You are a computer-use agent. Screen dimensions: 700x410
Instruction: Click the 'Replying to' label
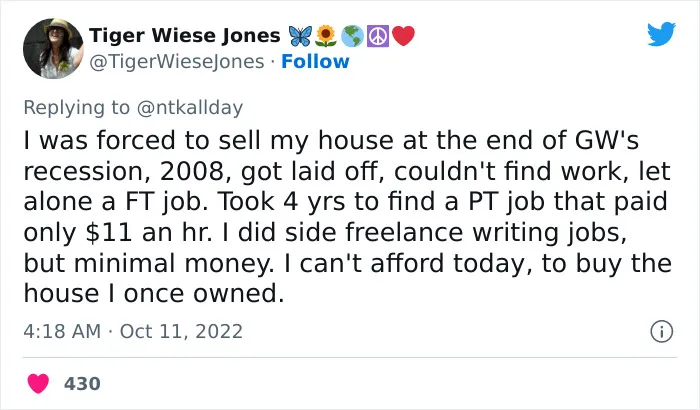pos(76,108)
